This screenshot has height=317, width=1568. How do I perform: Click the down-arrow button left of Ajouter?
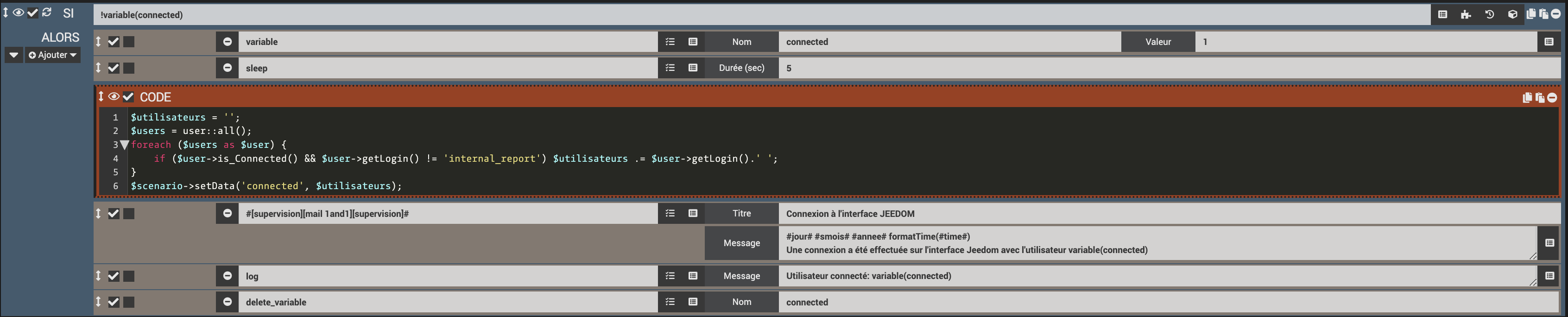click(x=14, y=55)
